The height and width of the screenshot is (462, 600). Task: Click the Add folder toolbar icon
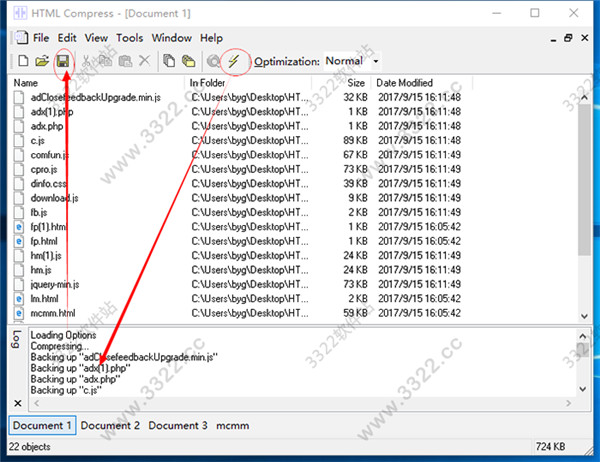[188, 61]
